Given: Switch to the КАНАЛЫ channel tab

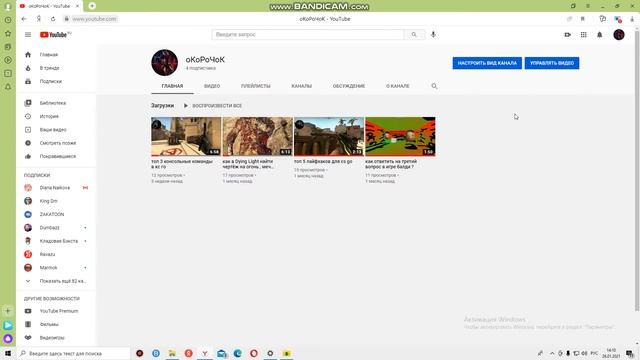Looking at the screenshot, I should tap(302, 86).
